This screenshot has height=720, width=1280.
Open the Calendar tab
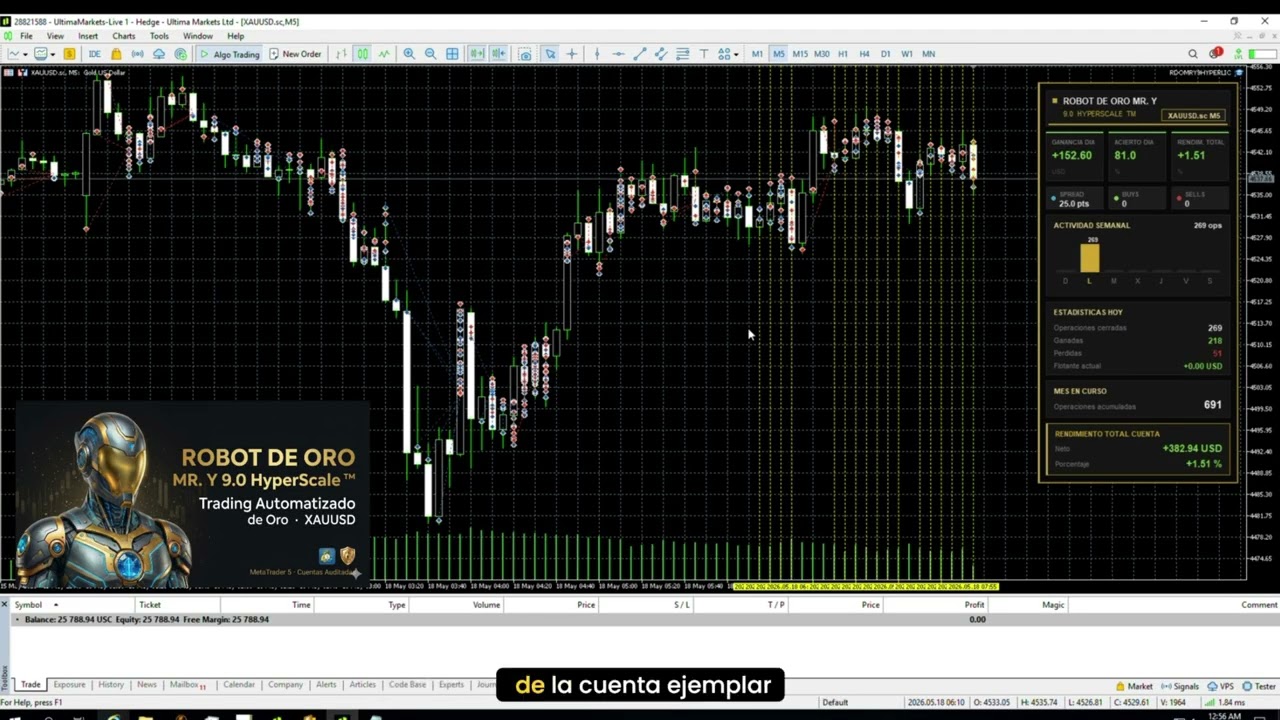(x=239, y=685)
